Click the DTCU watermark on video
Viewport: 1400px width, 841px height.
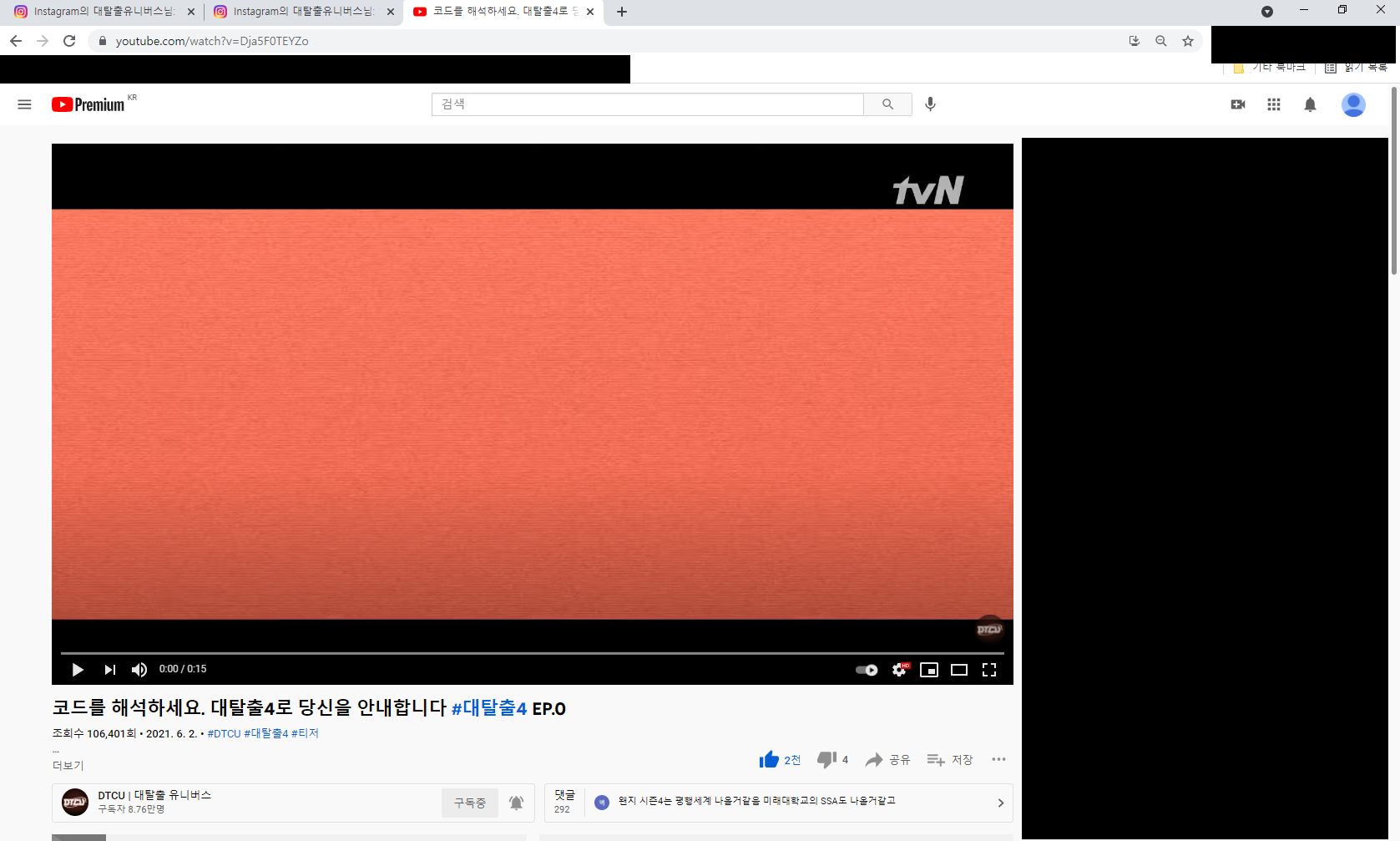[x=989, y=629]
